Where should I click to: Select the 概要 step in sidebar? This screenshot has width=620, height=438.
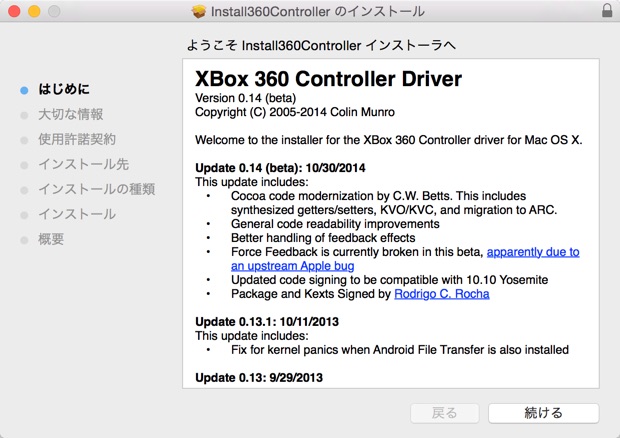(x=51, y=239)
